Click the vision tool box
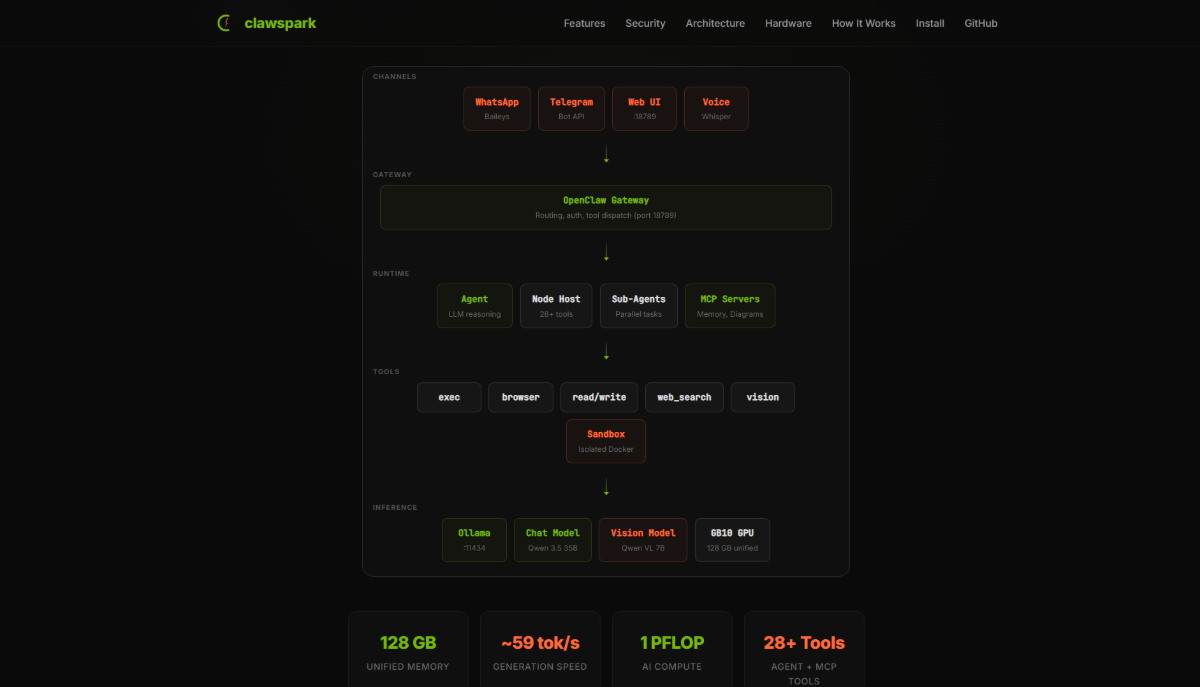 (x=763, y=397)
